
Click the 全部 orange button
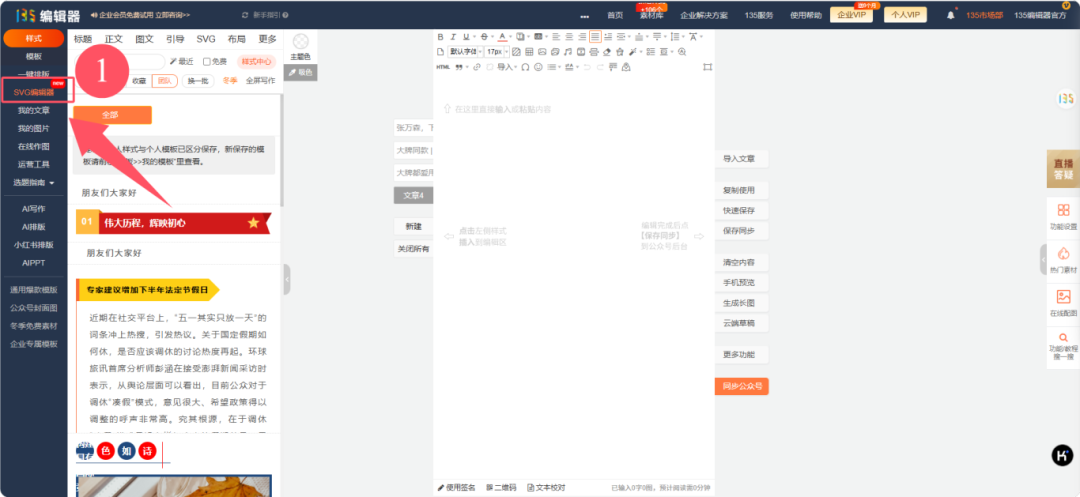click(112, 115)
